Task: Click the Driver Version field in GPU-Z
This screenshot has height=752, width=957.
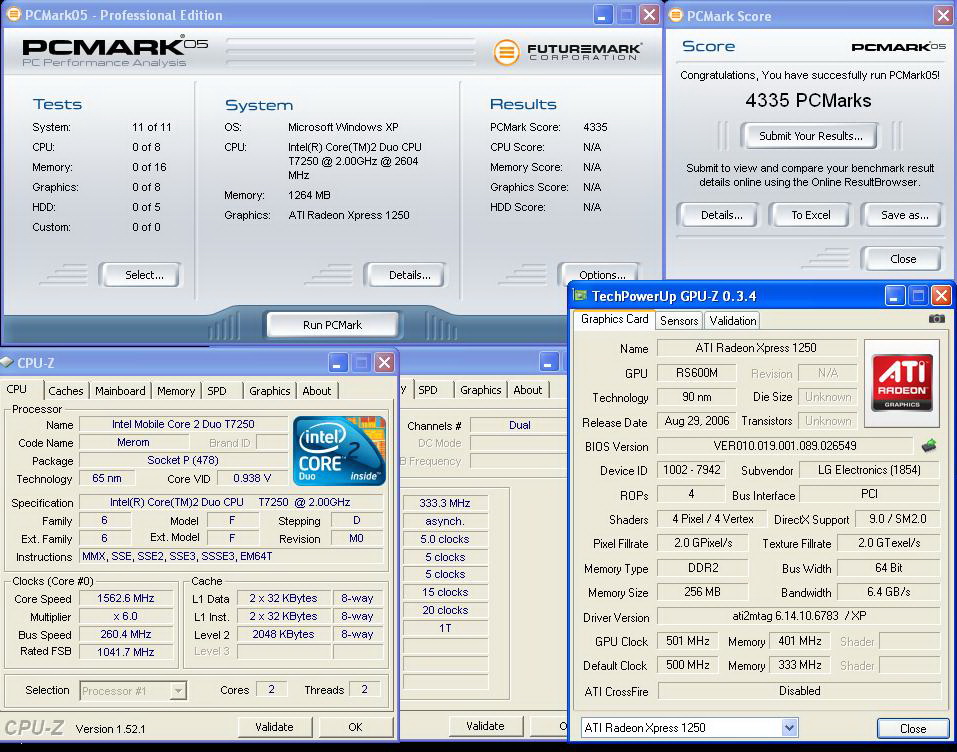Action: click(x=799, y=616)
